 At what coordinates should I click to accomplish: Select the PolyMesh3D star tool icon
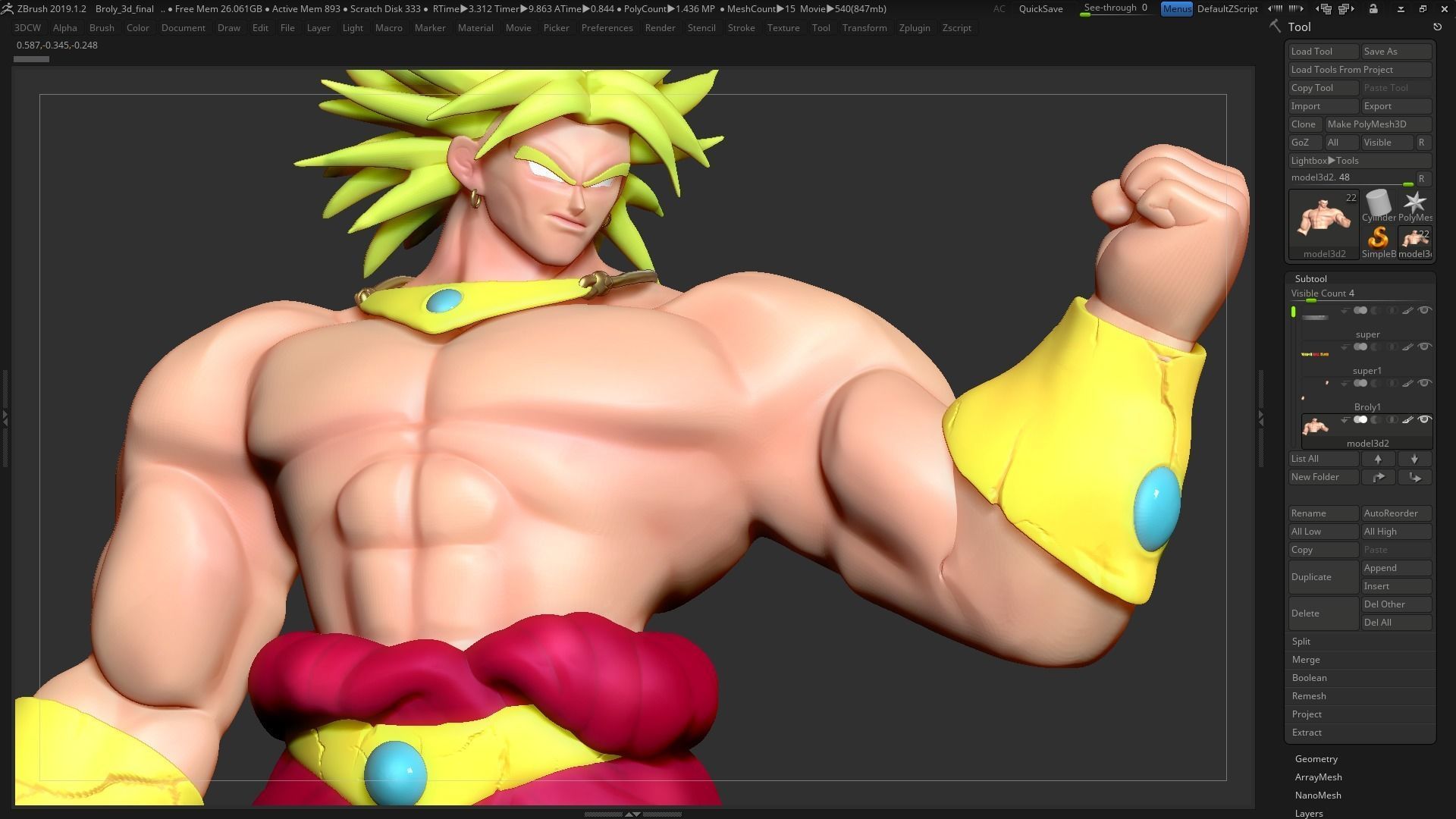point(1415,205)
